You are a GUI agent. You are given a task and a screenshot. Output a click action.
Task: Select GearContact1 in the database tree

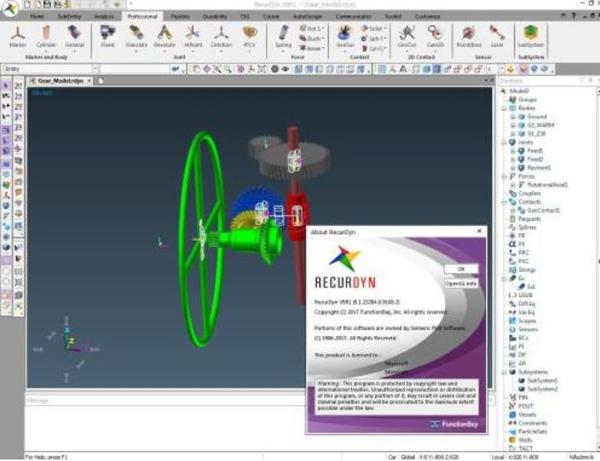(x=546, y=210)
